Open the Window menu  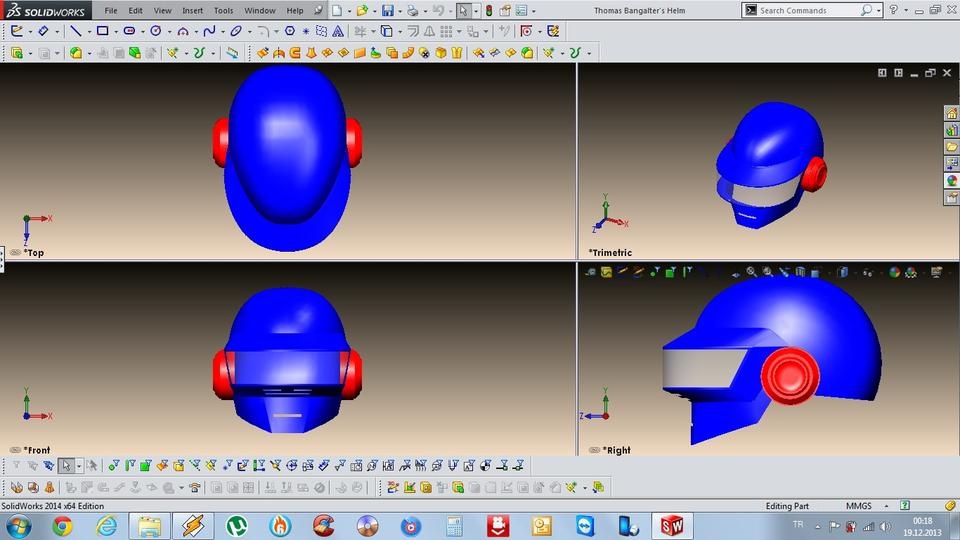point(260,10)
